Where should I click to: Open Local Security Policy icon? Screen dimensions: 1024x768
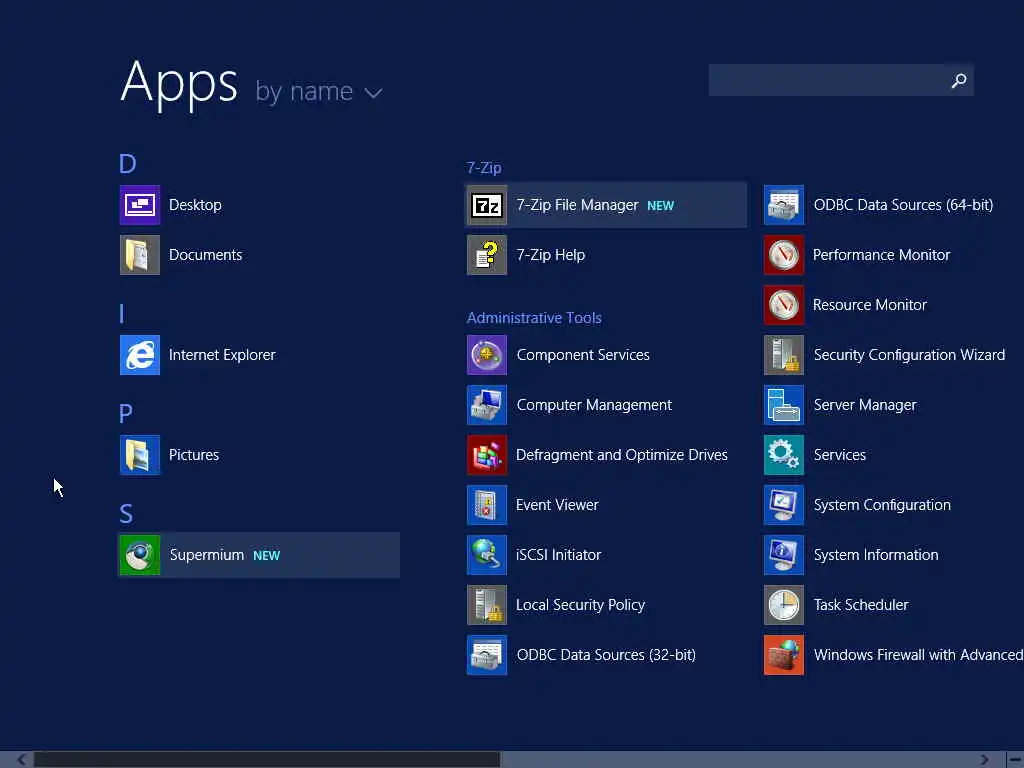click(487, 605)
